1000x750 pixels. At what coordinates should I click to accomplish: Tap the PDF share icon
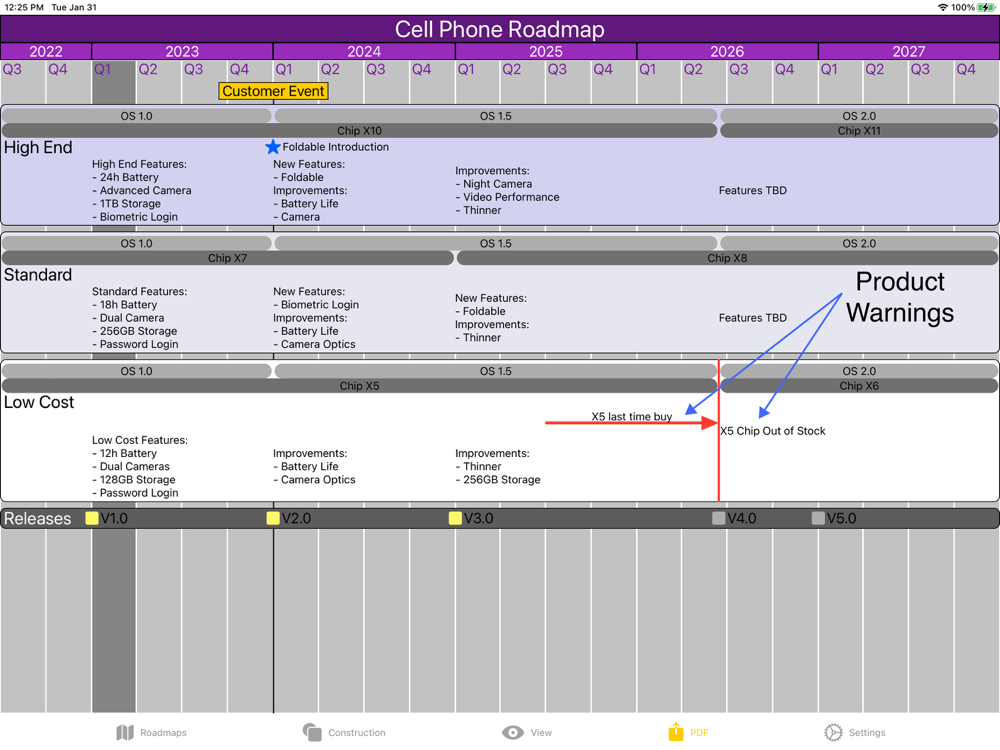[676, 732]
